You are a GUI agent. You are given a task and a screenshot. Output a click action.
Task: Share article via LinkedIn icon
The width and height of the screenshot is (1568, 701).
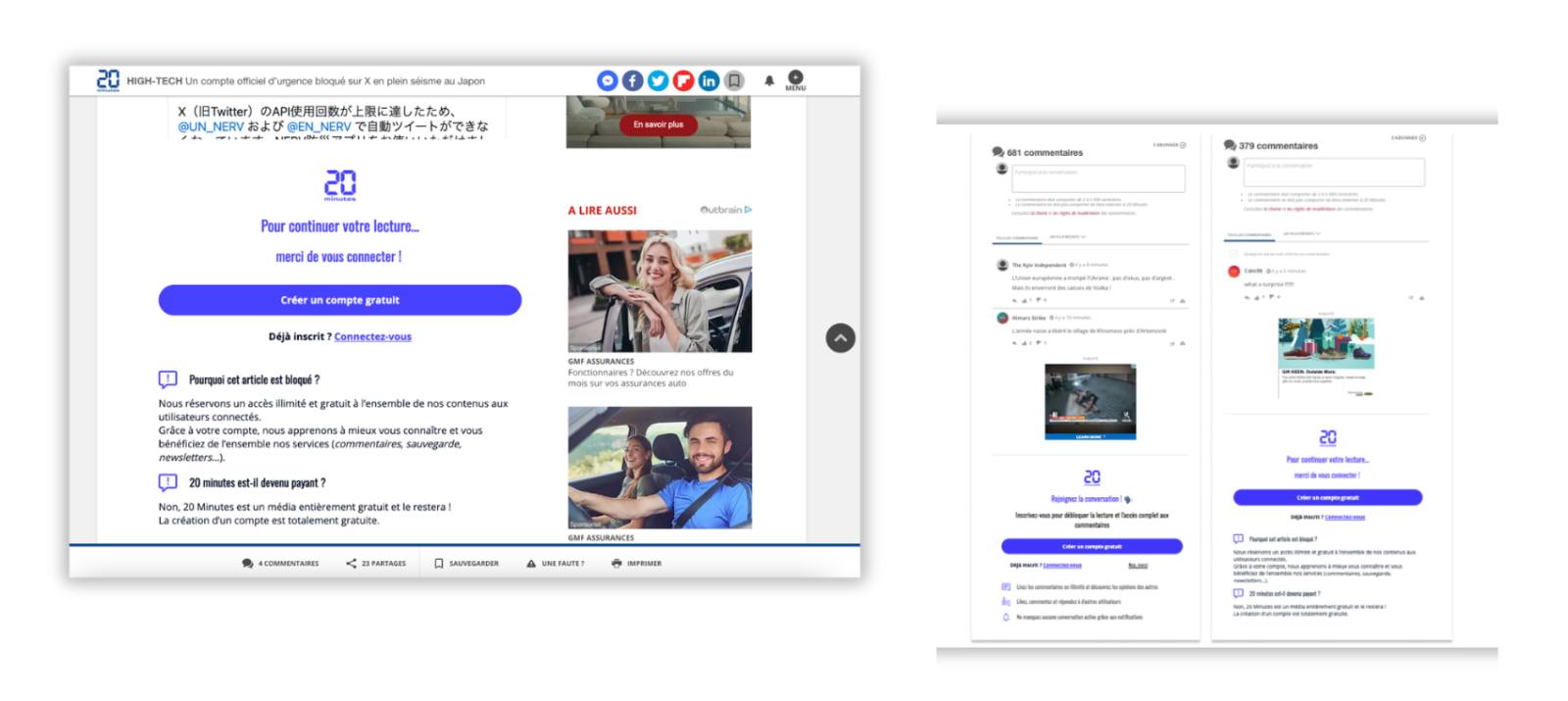709,80
